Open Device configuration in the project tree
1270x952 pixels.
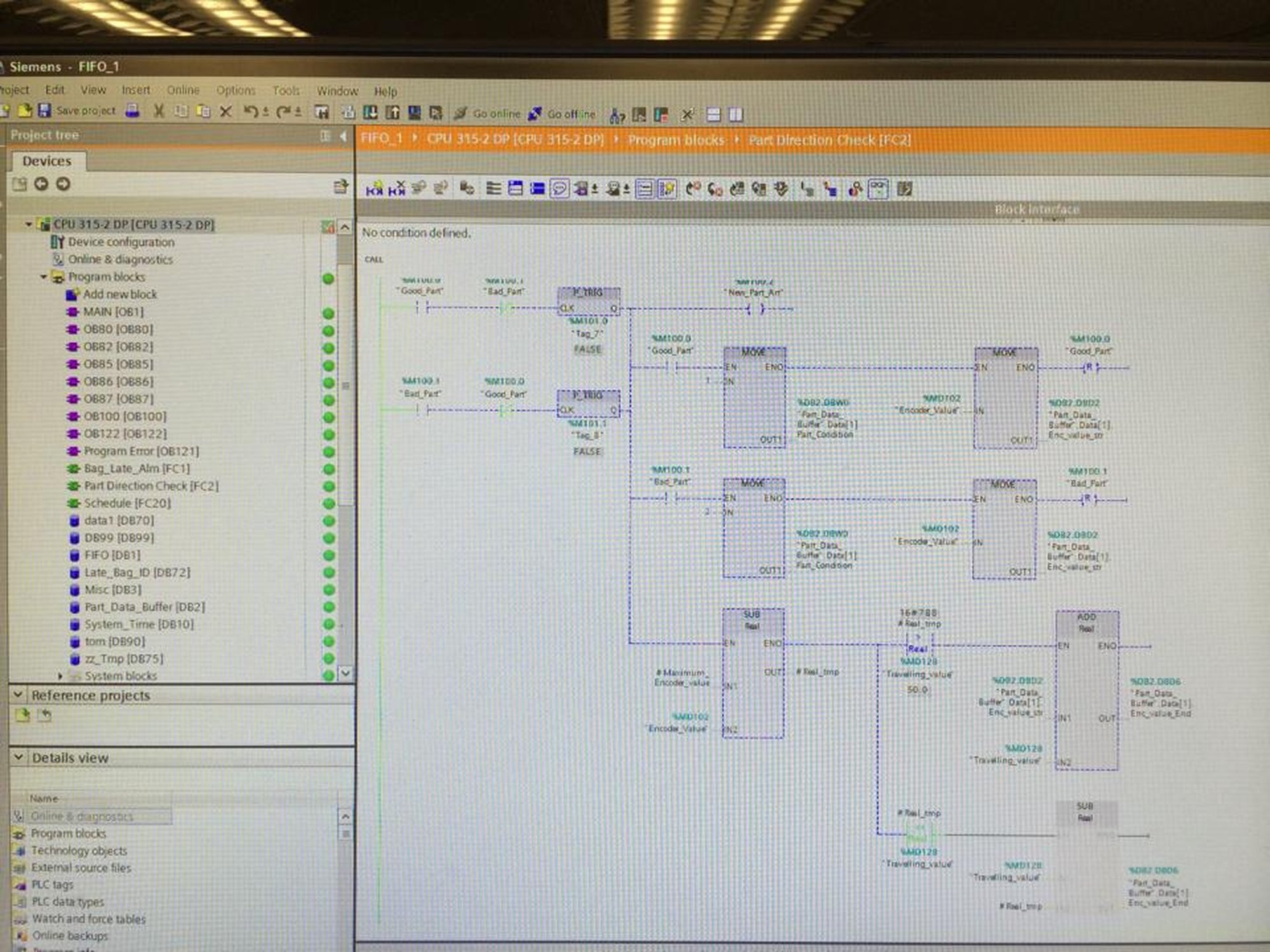[121, 242]
